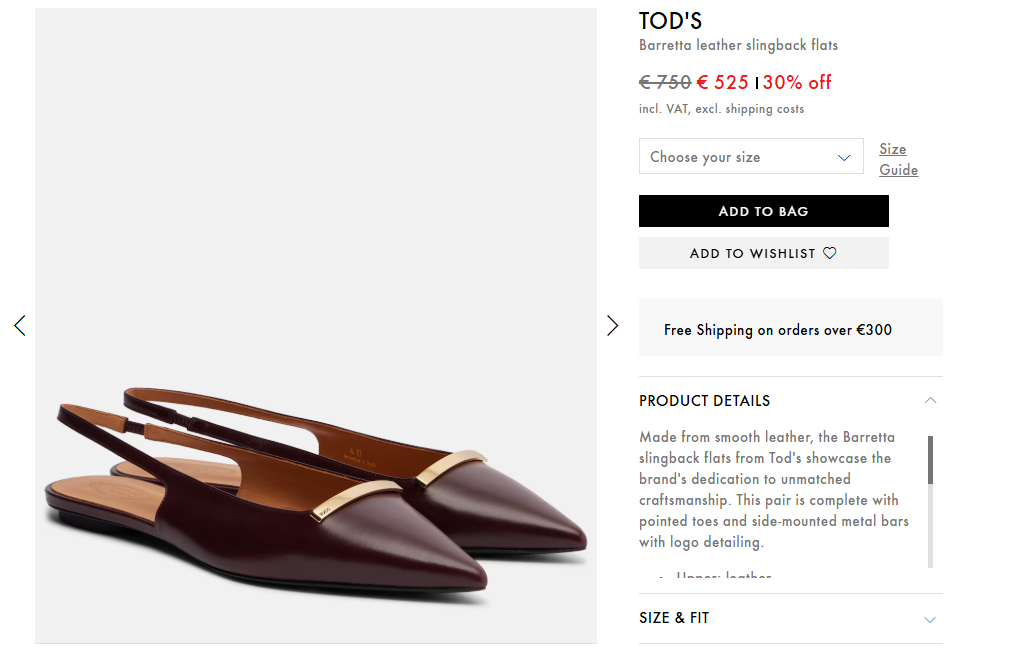The height and width of the screenshot is (661, 1022).
Task: Select the PRODUCT DETAILS section heading
Action: pos(705,401)
